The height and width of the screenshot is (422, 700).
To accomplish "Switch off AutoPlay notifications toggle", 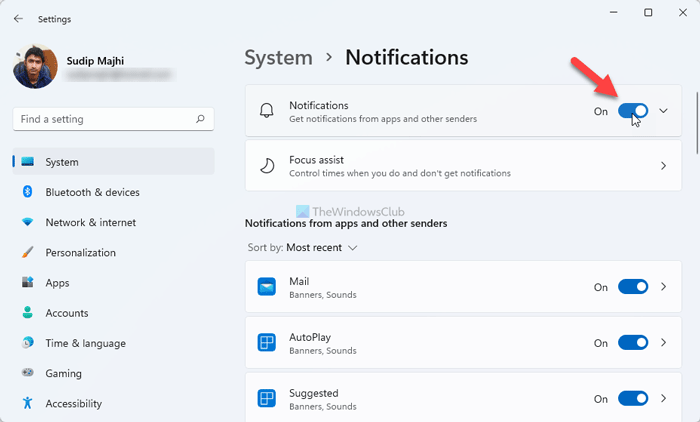I will pyautogui.click(x=633, y=343).
